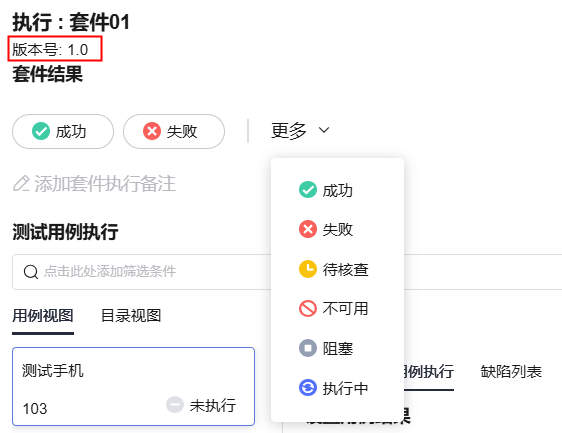562x433 pixels.
Task: Open the 更多 status menu
Action: pos(300,130)
